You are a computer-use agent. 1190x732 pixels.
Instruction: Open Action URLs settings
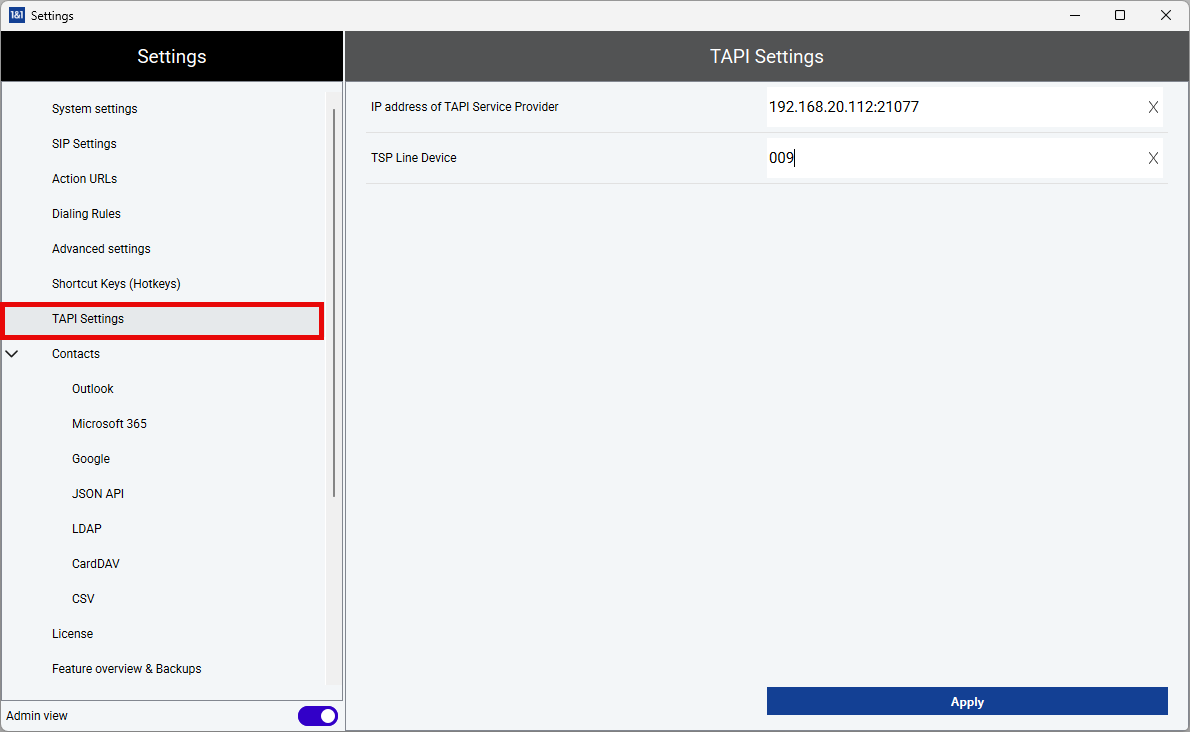(84, 179)
